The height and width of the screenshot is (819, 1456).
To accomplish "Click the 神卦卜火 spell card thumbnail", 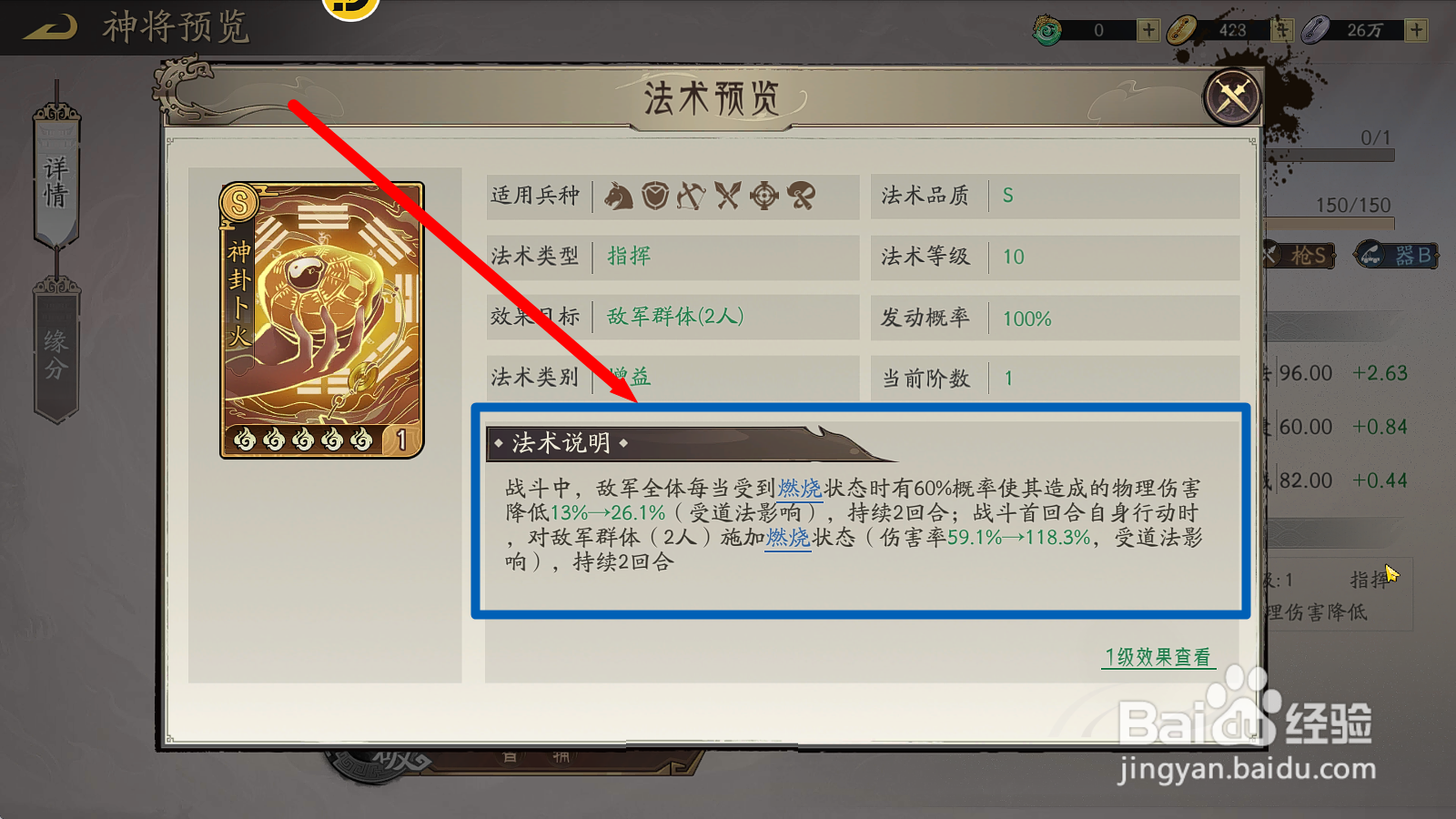I will point(322,320).
